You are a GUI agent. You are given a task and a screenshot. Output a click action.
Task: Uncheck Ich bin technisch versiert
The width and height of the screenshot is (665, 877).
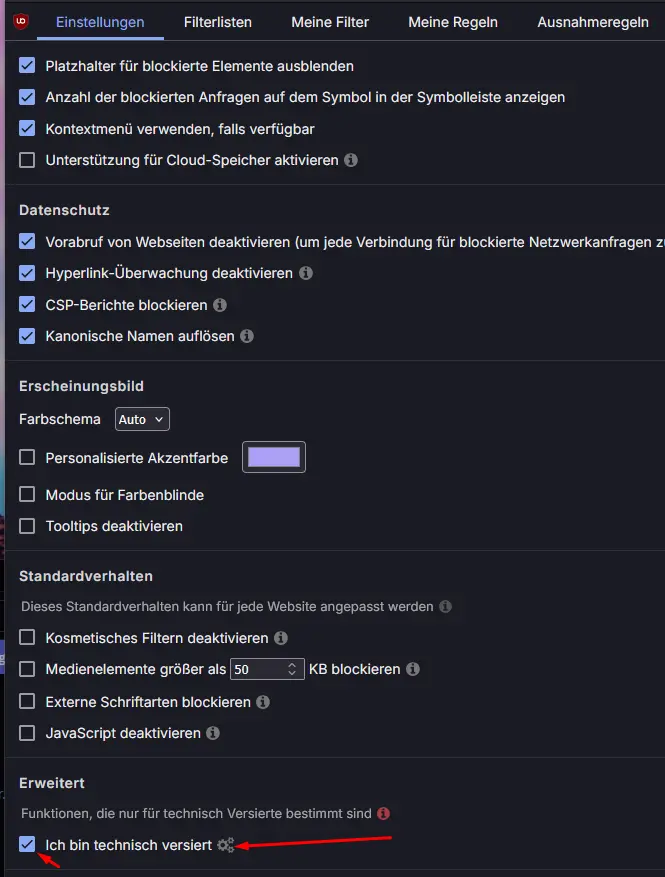[x=27, y=844]
